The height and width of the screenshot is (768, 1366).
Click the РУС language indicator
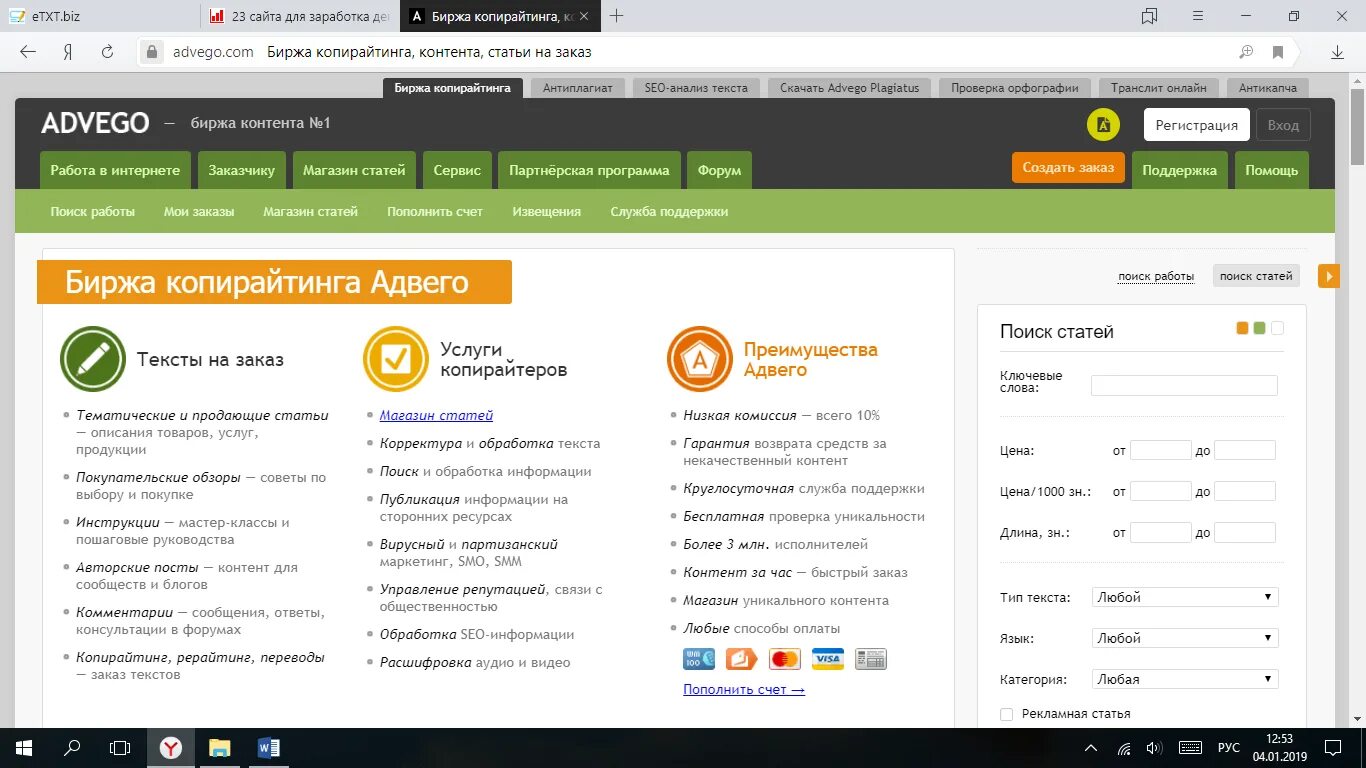tap(1229, 748)
